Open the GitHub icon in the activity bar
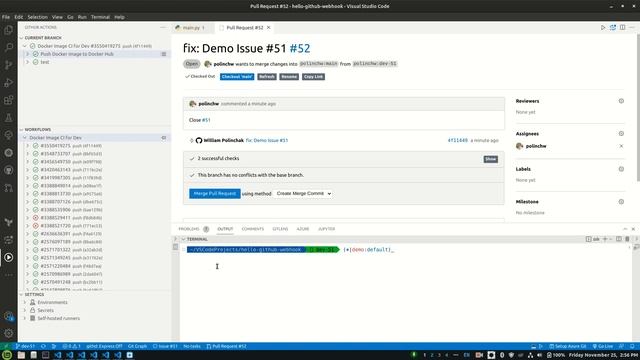 click(x=9, y=170)
